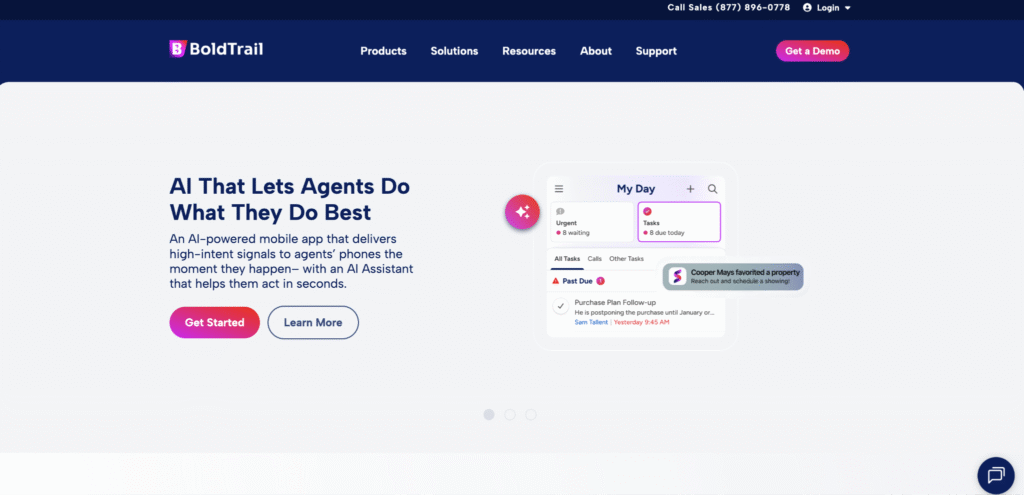1024x495 pixels.
Task: Check off the Purchase Plan Follow-up task
Action: point(560,306)
